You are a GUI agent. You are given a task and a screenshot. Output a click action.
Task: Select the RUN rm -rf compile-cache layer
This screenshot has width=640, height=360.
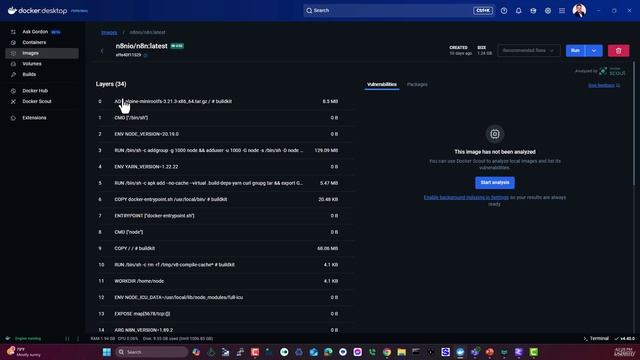[x=224, y=264]
